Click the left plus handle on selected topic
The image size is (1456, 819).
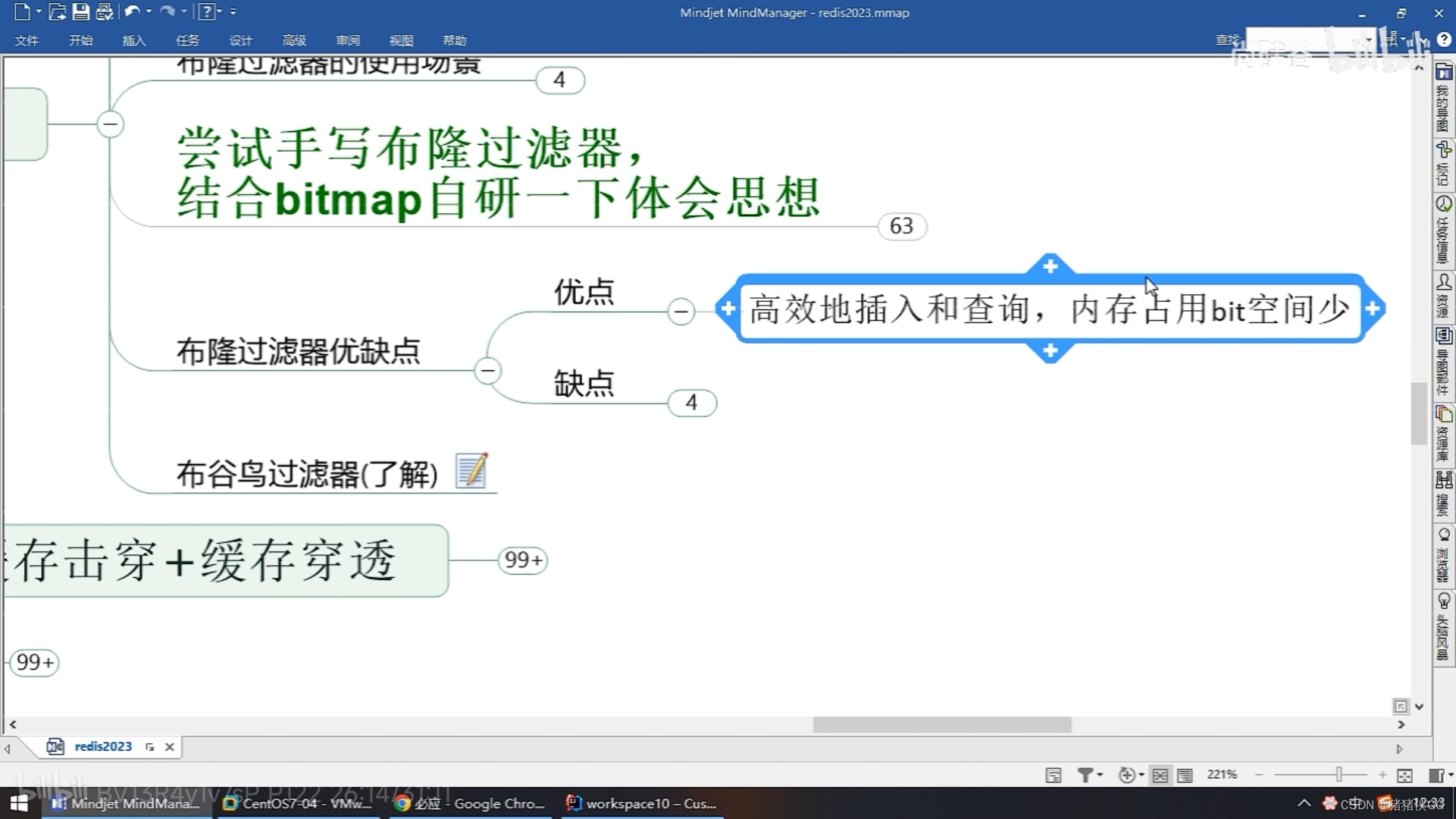(x=728, y=309)
